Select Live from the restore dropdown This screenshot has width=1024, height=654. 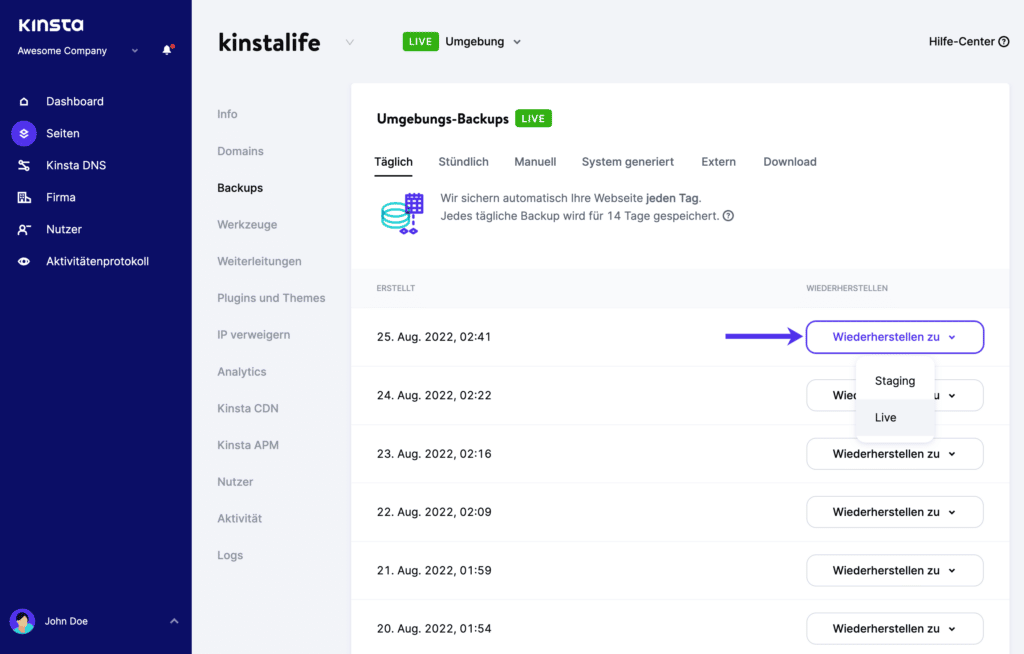(886, 417)
